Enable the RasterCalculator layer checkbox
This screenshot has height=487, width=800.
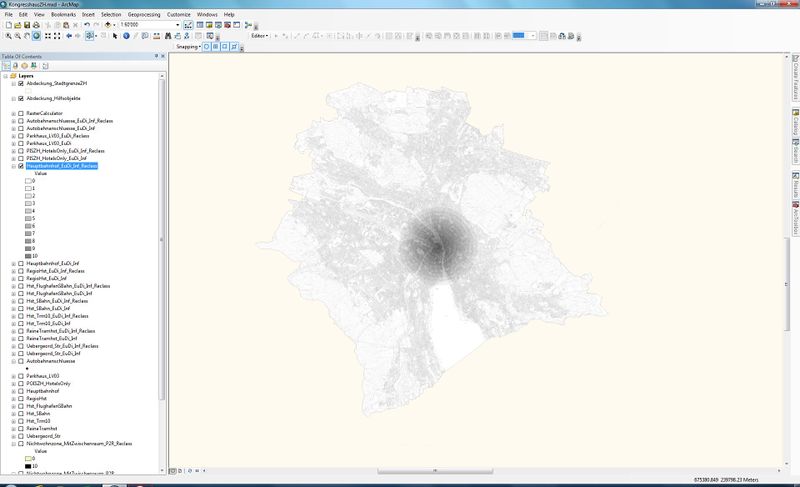[x=21, y=113]
